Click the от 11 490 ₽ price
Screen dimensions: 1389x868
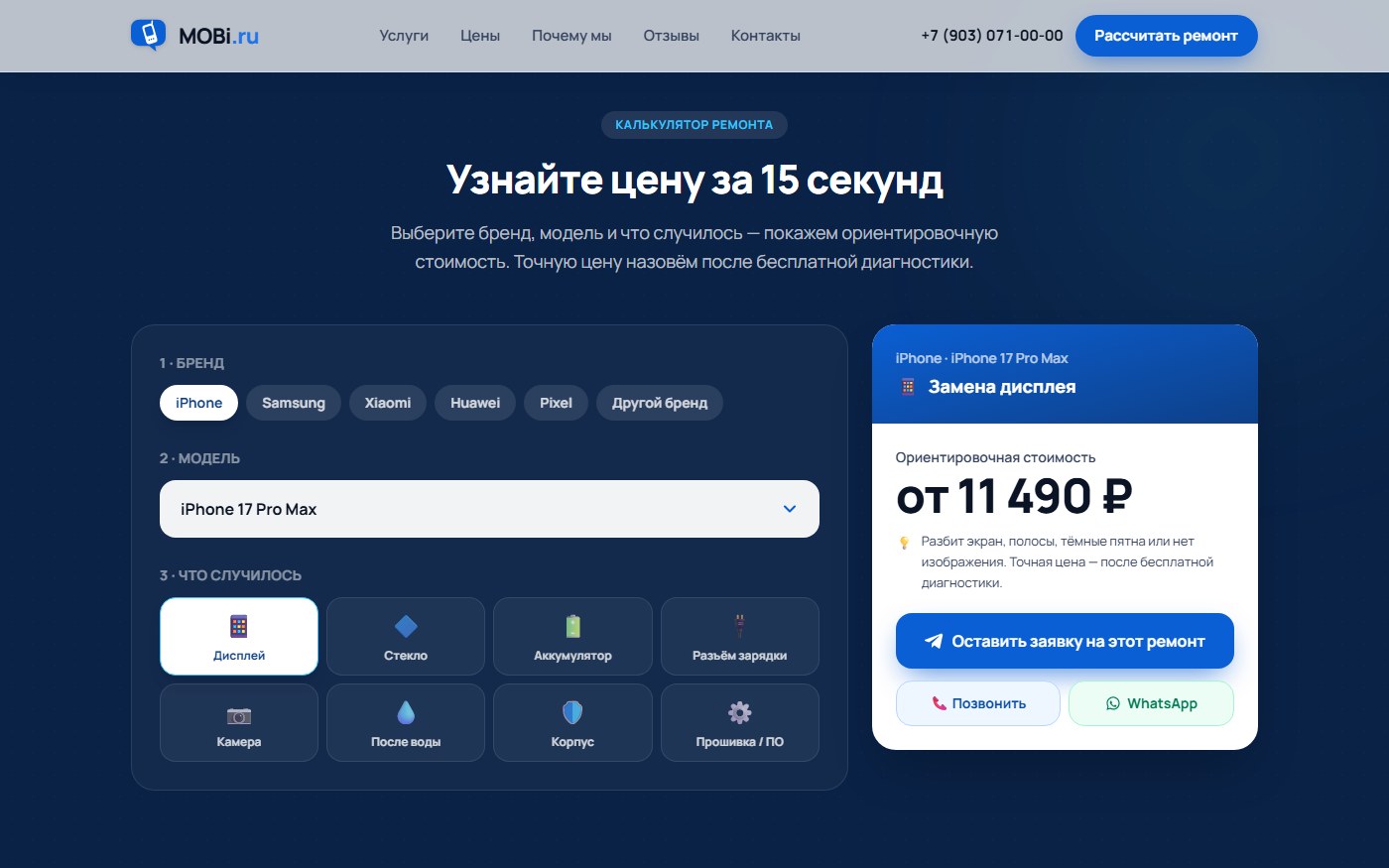(1014, 496)
